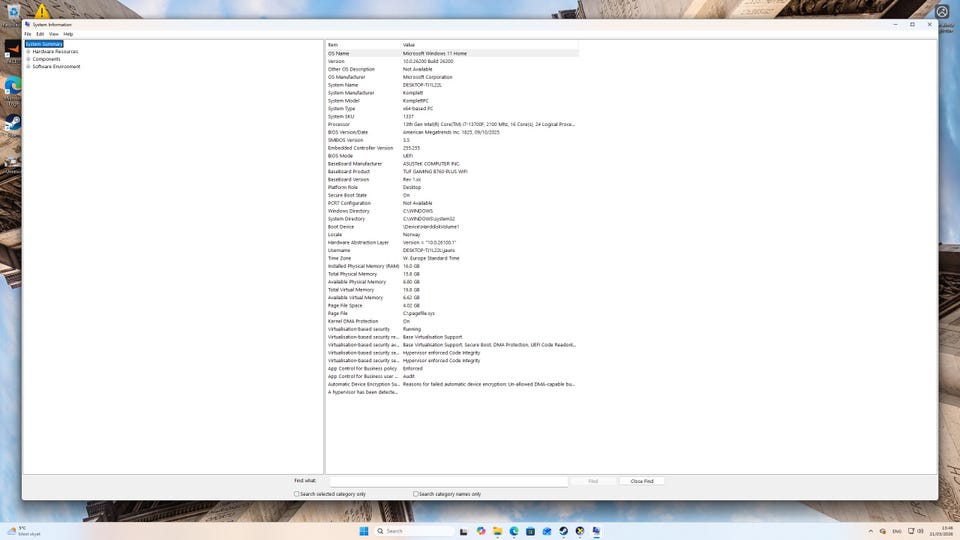Tick Search category names only checkbox
The height and width of the screenshot is (540, 960).
[x=416, y=494]
